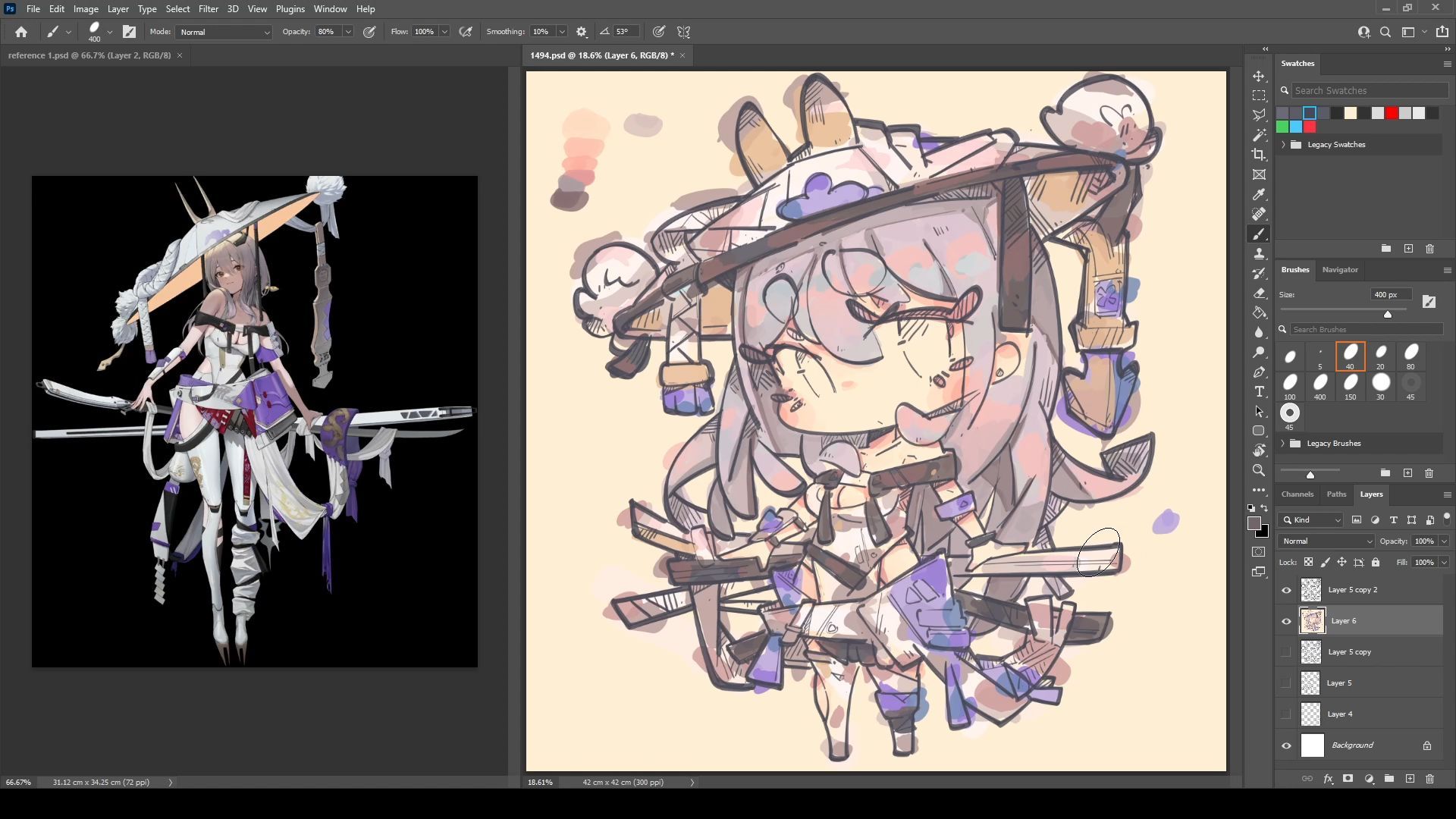Select the Clone Stamp tool
The image size is (1456, 819).
point(1259,254)
